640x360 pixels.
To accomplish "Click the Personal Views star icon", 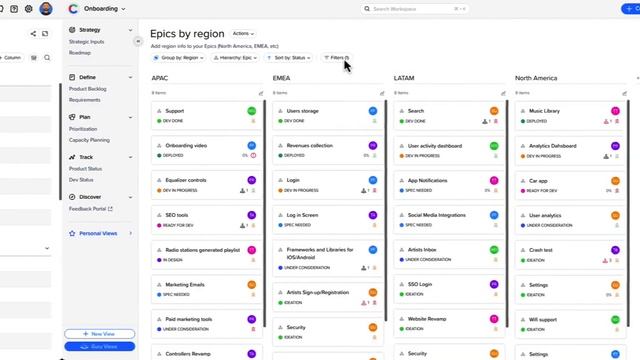I will (72, 233).
